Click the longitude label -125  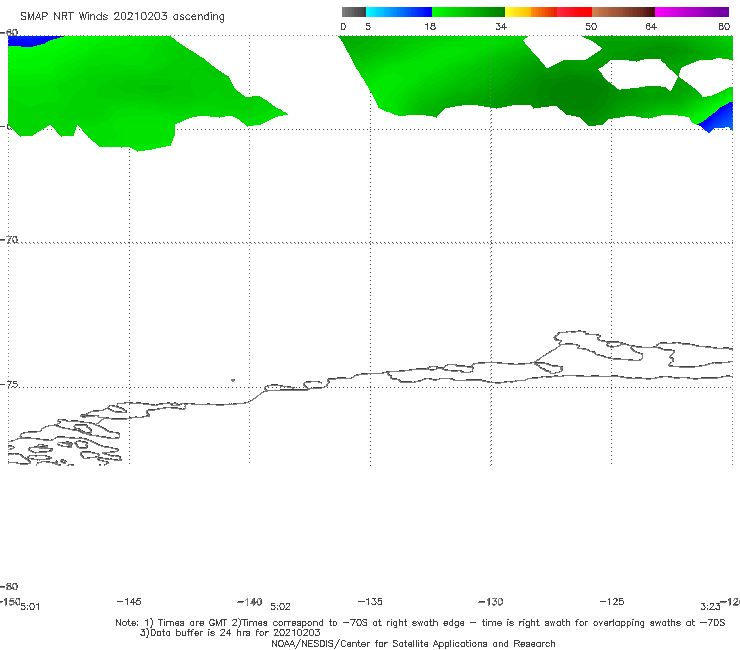pyautogui.click(x=612, y=602)
